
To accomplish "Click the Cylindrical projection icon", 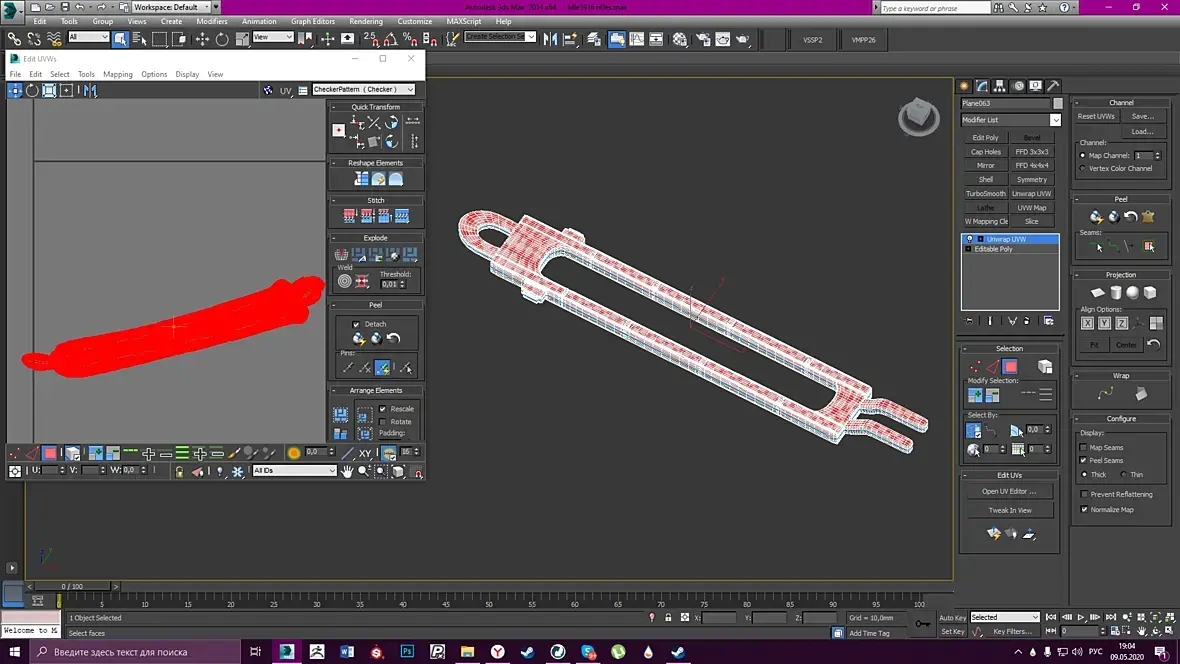I will [x=1115, y=292].
